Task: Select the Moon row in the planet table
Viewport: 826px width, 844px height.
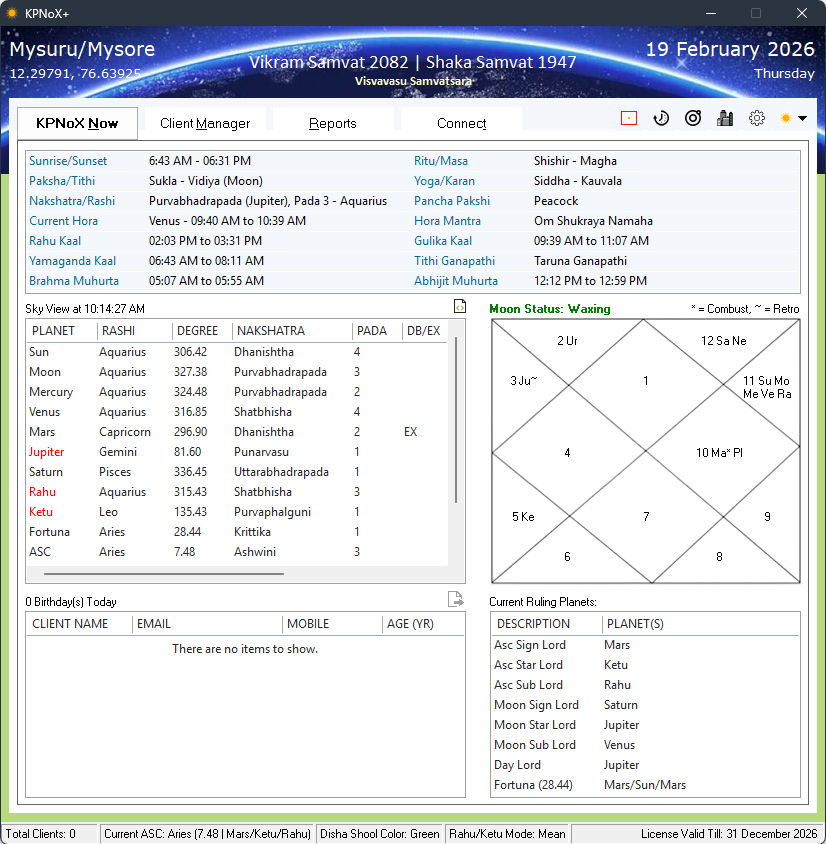Action: pyautogui.click(x=237, y=372)
